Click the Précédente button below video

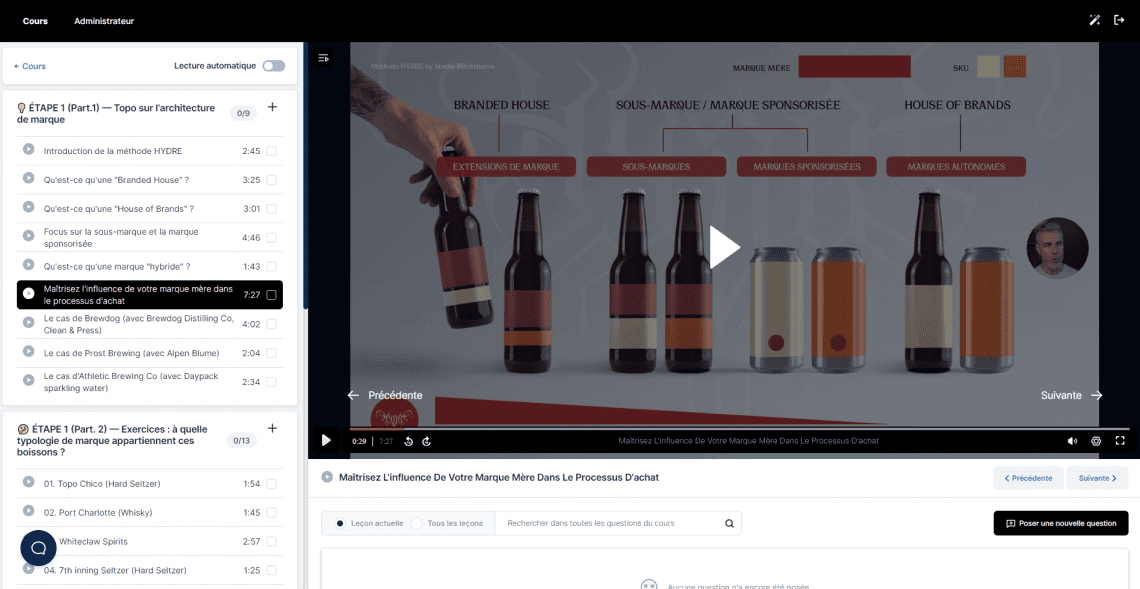[1028, 478]
